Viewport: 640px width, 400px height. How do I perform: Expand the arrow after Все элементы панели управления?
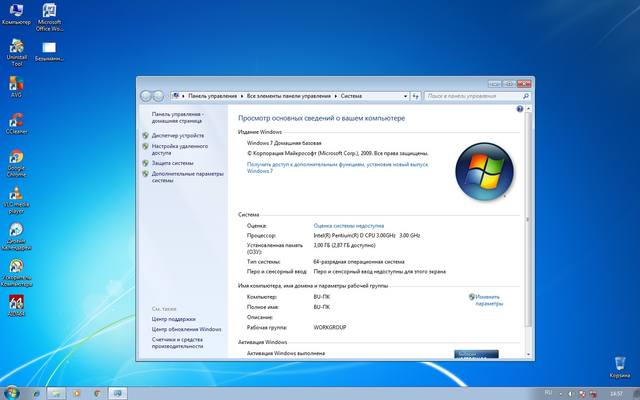click(336, 96)
